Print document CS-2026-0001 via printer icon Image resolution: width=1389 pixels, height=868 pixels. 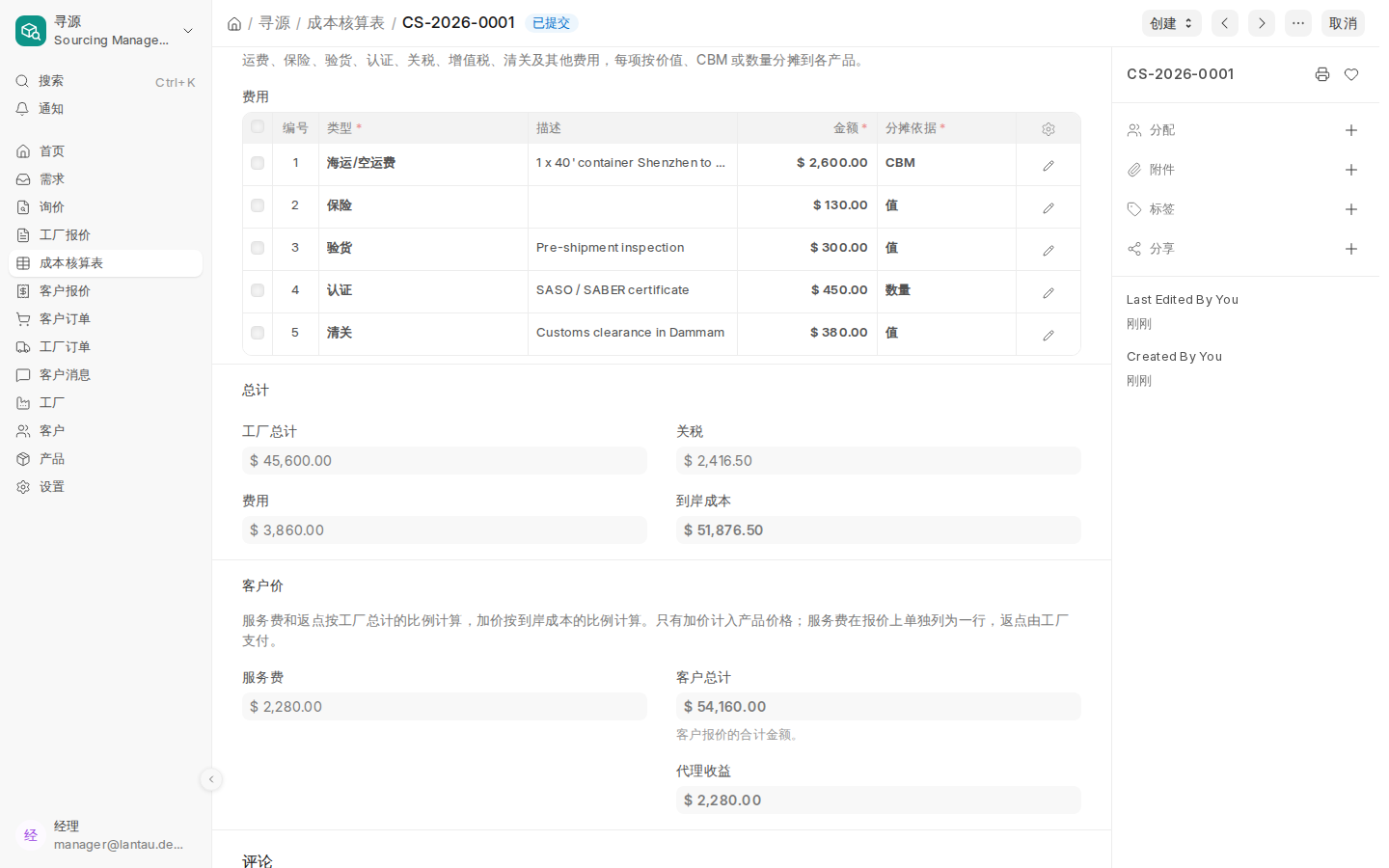tap(1322, 74)
